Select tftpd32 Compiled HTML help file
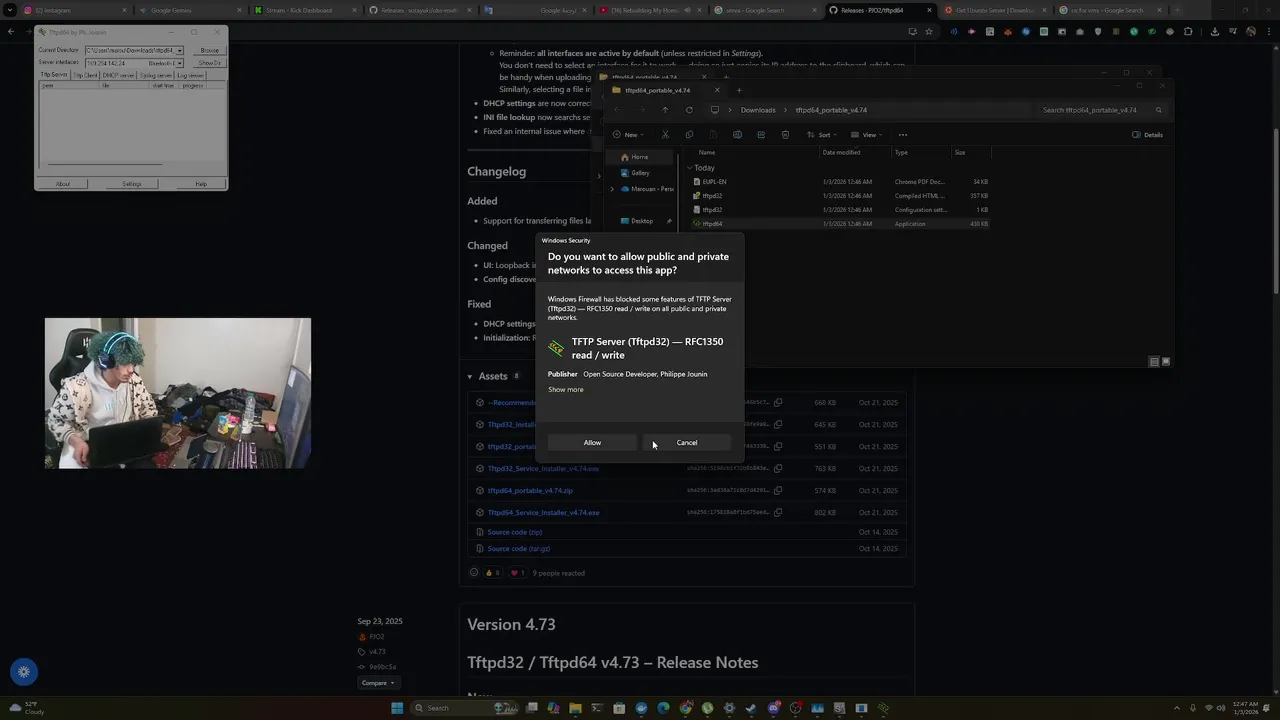Screen dimensions: 1280x720 coord(840,196)
